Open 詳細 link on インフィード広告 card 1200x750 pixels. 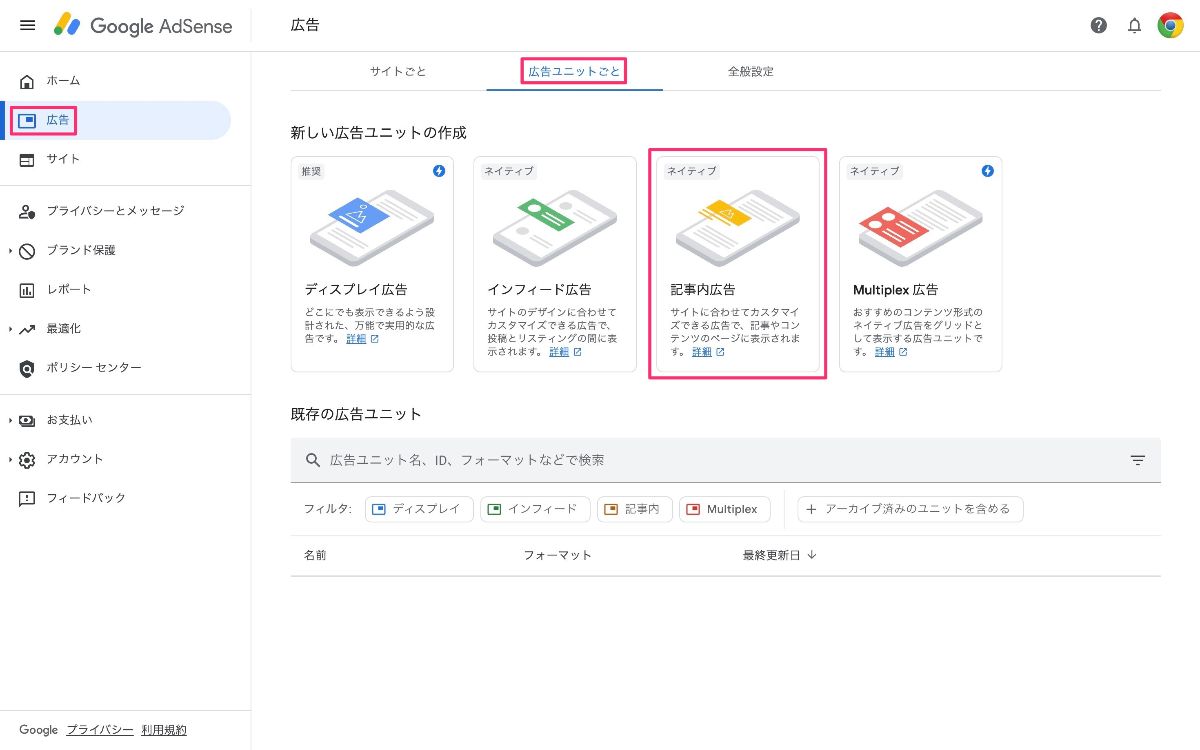click(x=559, y=352)
